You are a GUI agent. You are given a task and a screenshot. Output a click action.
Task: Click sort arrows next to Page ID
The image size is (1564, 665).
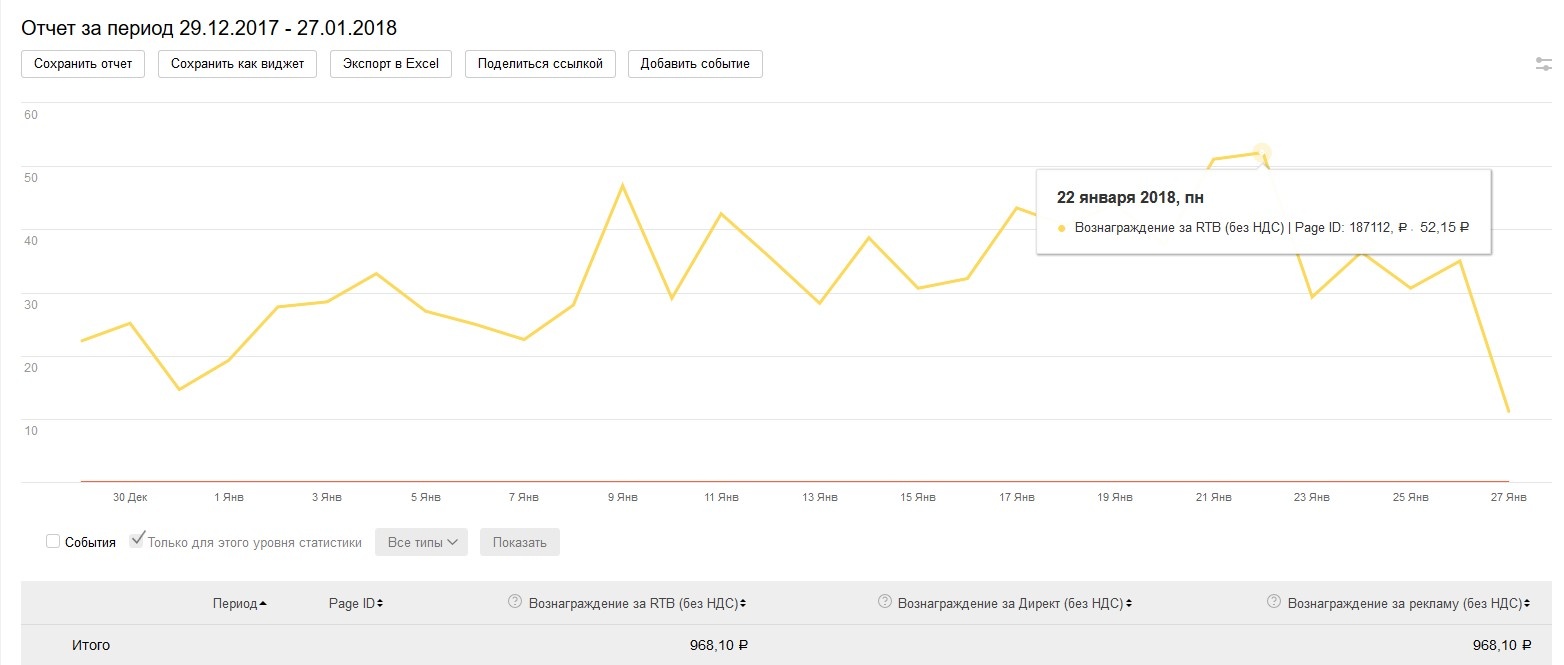pos(380,604)
